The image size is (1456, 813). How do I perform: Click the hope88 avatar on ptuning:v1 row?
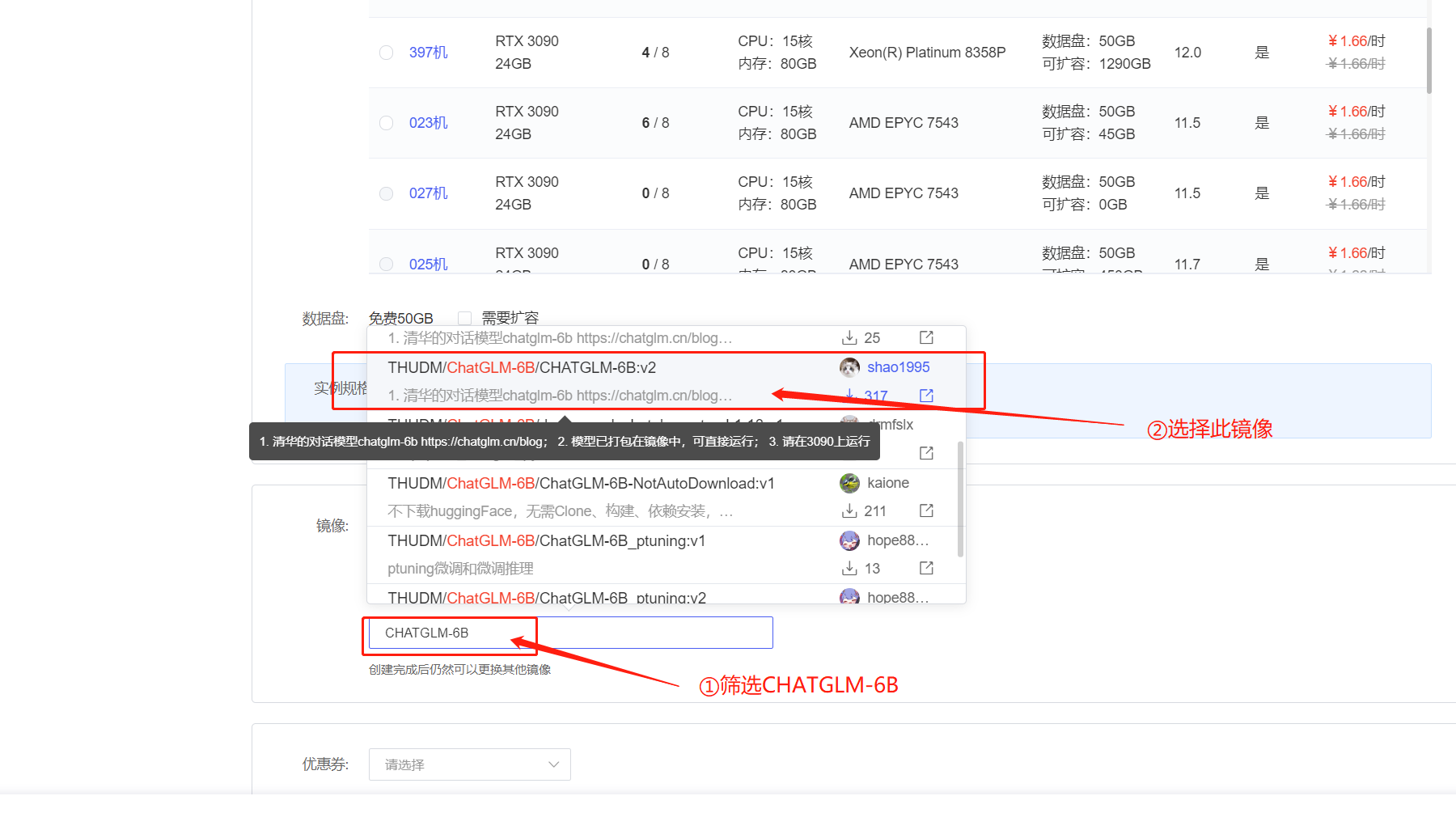[x=849, y=540]
